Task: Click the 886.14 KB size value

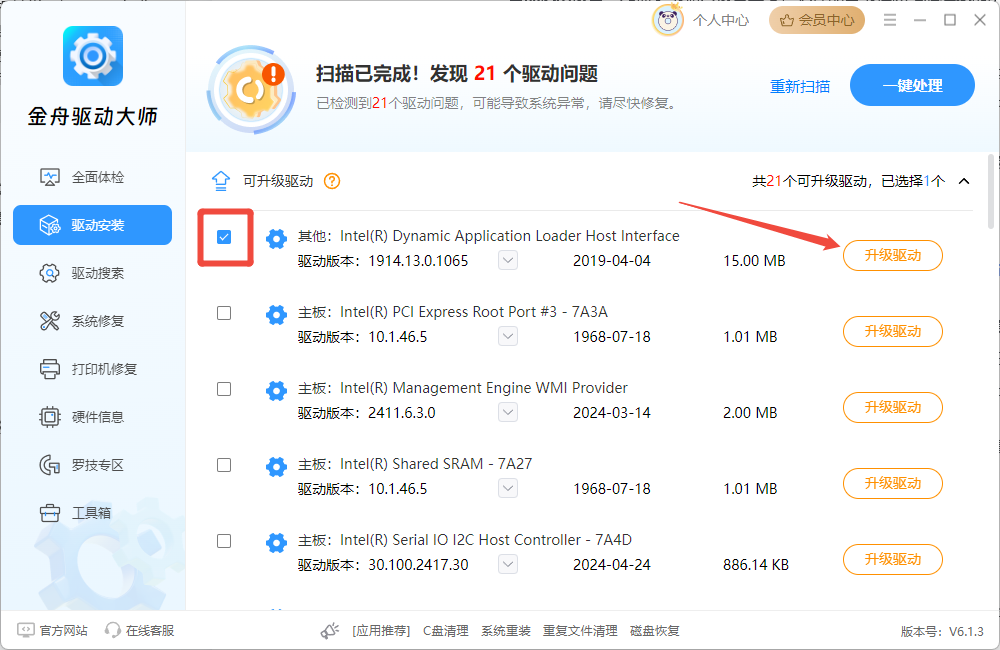Action: (x=756, y=565)
